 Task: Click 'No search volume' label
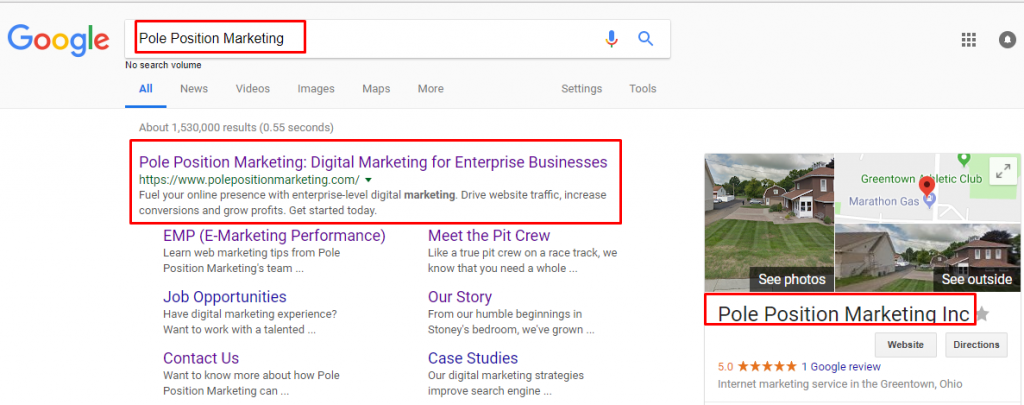coord(163,65)
